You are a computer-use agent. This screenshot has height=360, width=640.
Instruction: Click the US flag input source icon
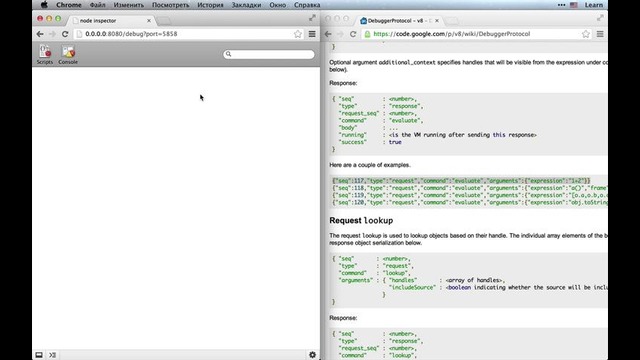coord(573,5)
